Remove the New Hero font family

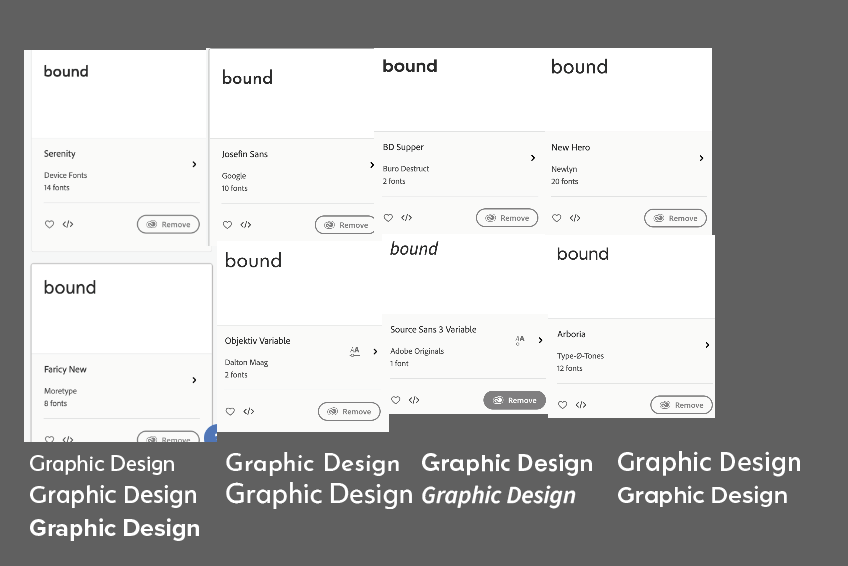point(675,218)
